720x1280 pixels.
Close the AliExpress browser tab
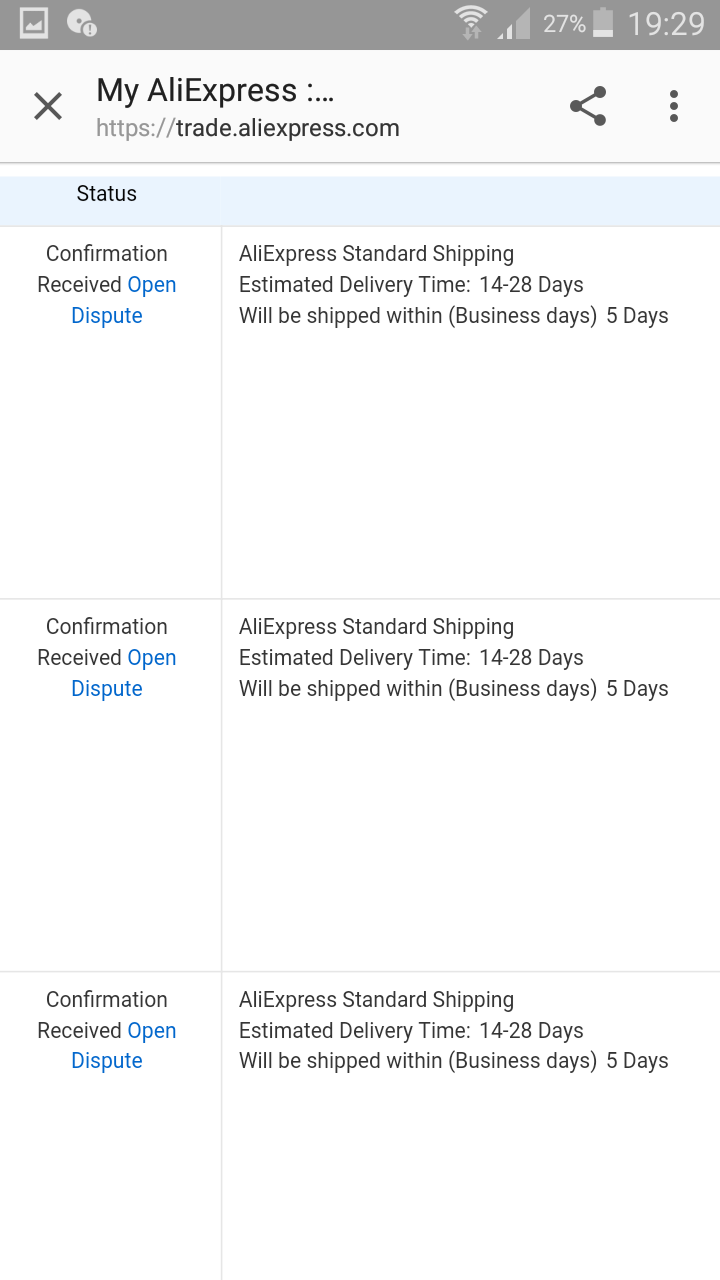coord(48,106)
